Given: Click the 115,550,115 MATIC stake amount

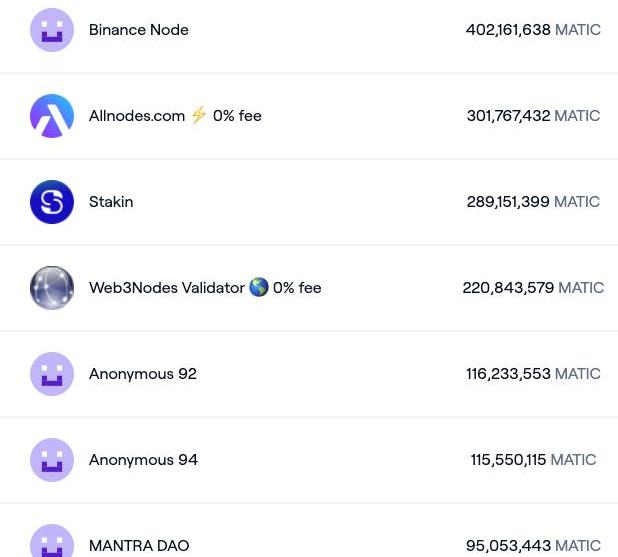Looking at the screenshot, I should click(533, 460).
